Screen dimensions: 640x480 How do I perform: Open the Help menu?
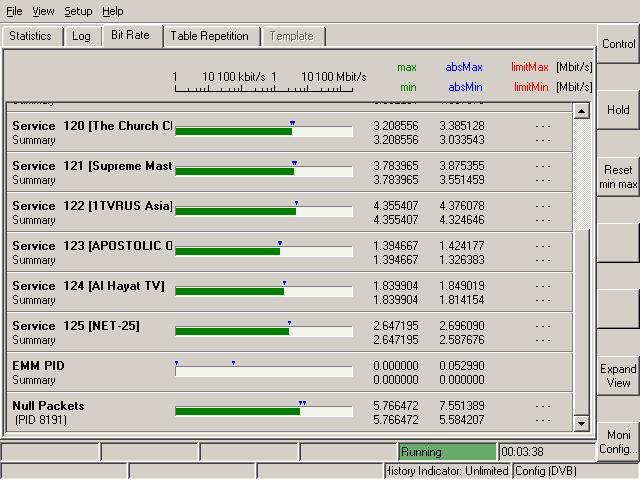tap(113, 11)
